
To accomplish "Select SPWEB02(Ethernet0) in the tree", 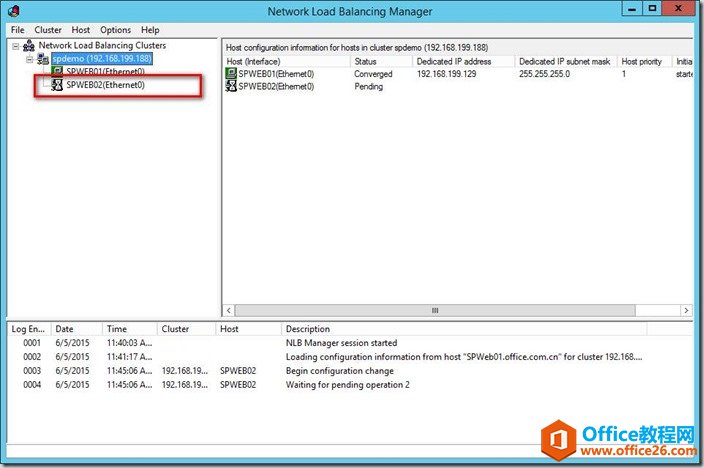I will 106,85.
